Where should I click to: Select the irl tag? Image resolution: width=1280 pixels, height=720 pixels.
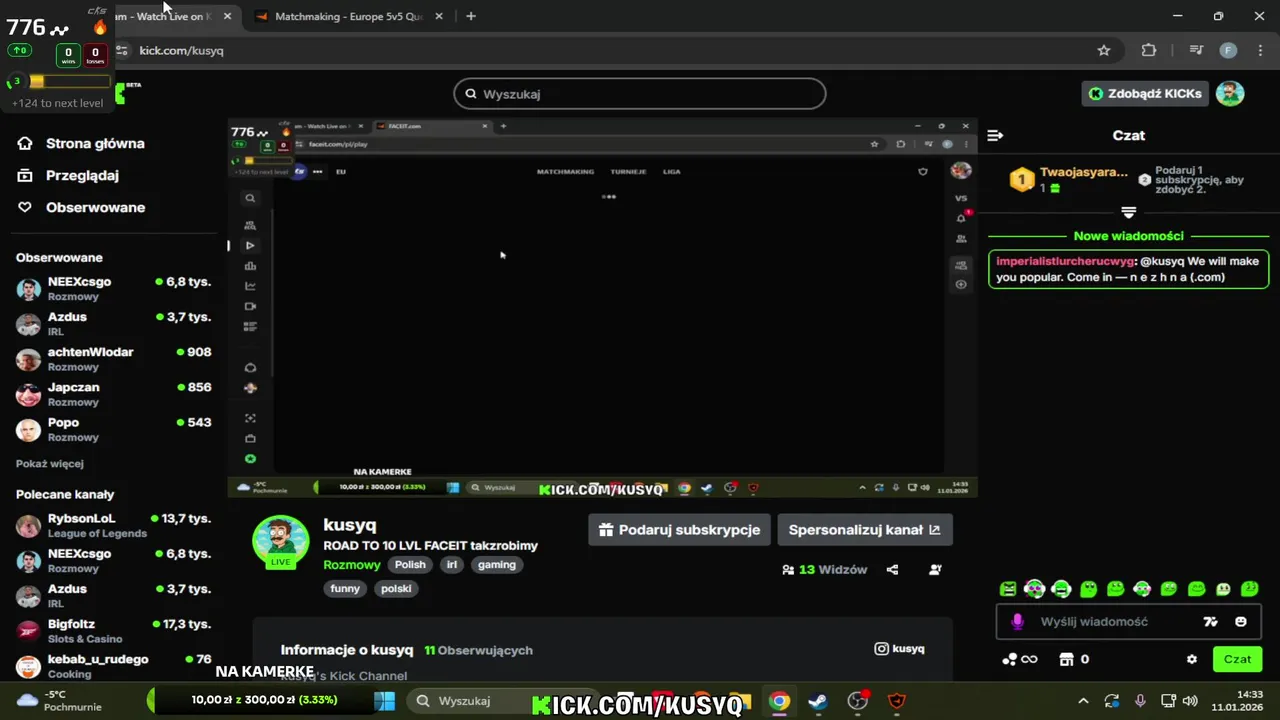point(452,565)
